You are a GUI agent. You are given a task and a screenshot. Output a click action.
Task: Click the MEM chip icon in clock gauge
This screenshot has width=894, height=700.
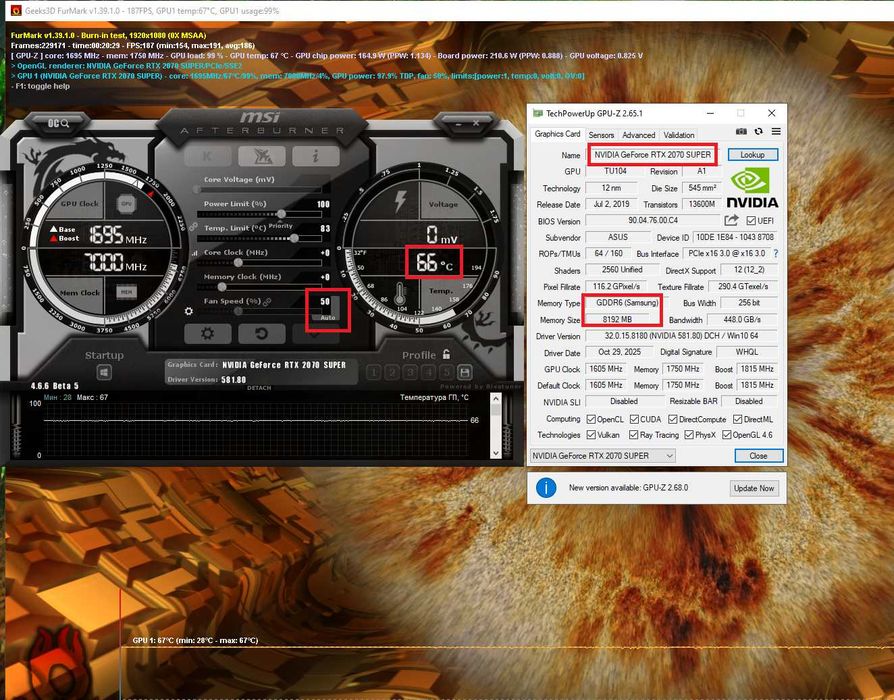(126, 292)
